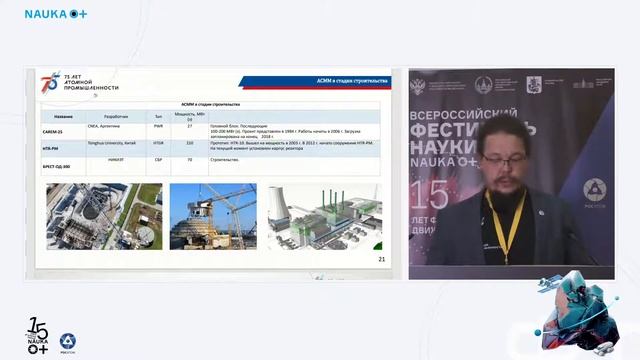This screenshot has width=640, height=360.
Task: Click the 'Строительство.' status cell
Action: click(x=294, y=167)
